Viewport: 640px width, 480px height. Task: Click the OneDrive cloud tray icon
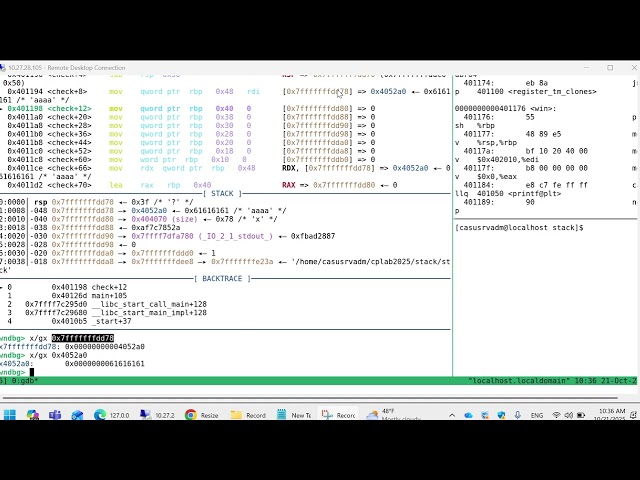click(468, 416)
